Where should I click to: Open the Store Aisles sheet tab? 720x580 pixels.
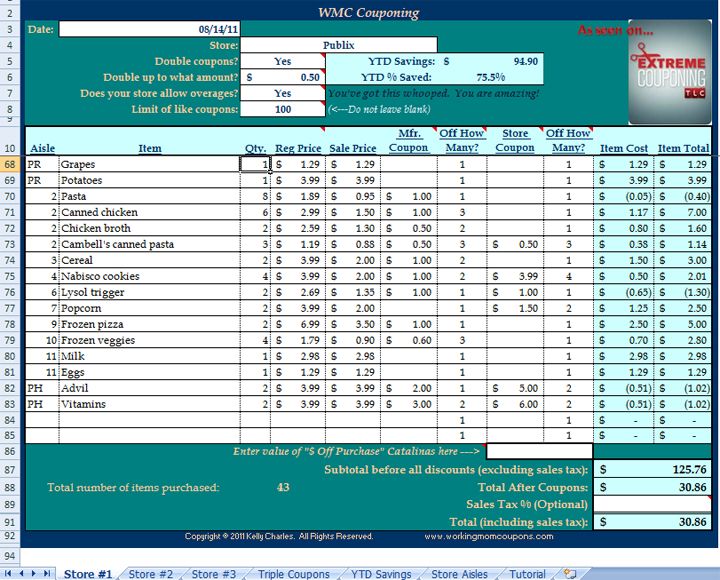[459, 574]
